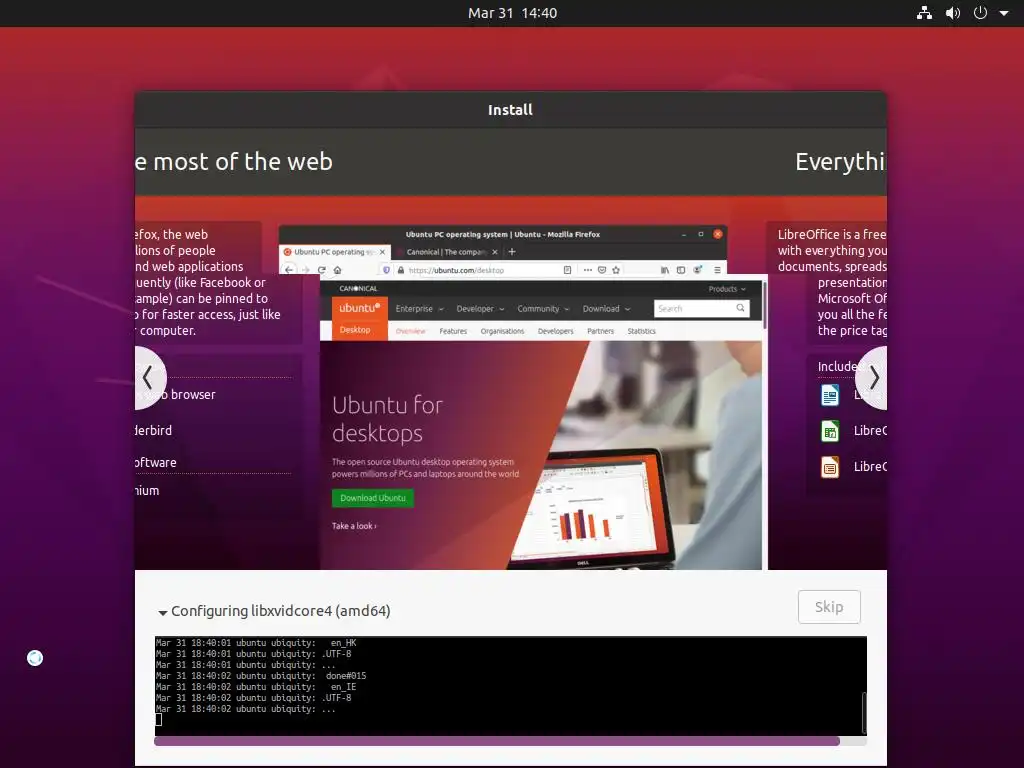Expand the system menu dropdown arrow

(x=1004, y=13)
